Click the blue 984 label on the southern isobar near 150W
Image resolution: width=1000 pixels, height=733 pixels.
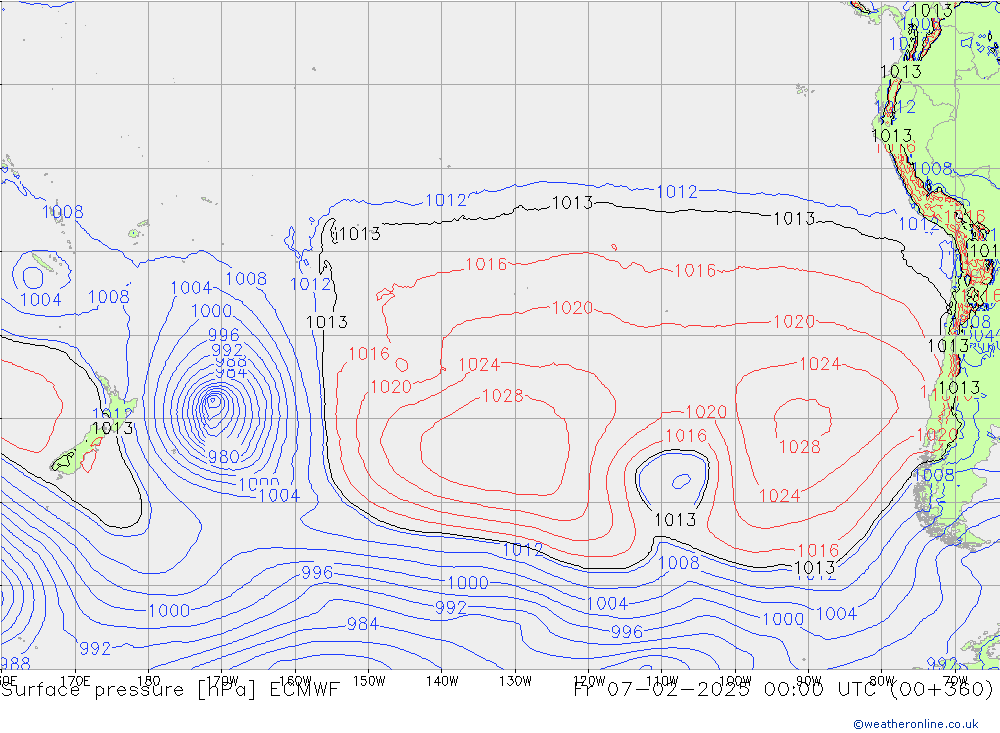tap(362, 624)
